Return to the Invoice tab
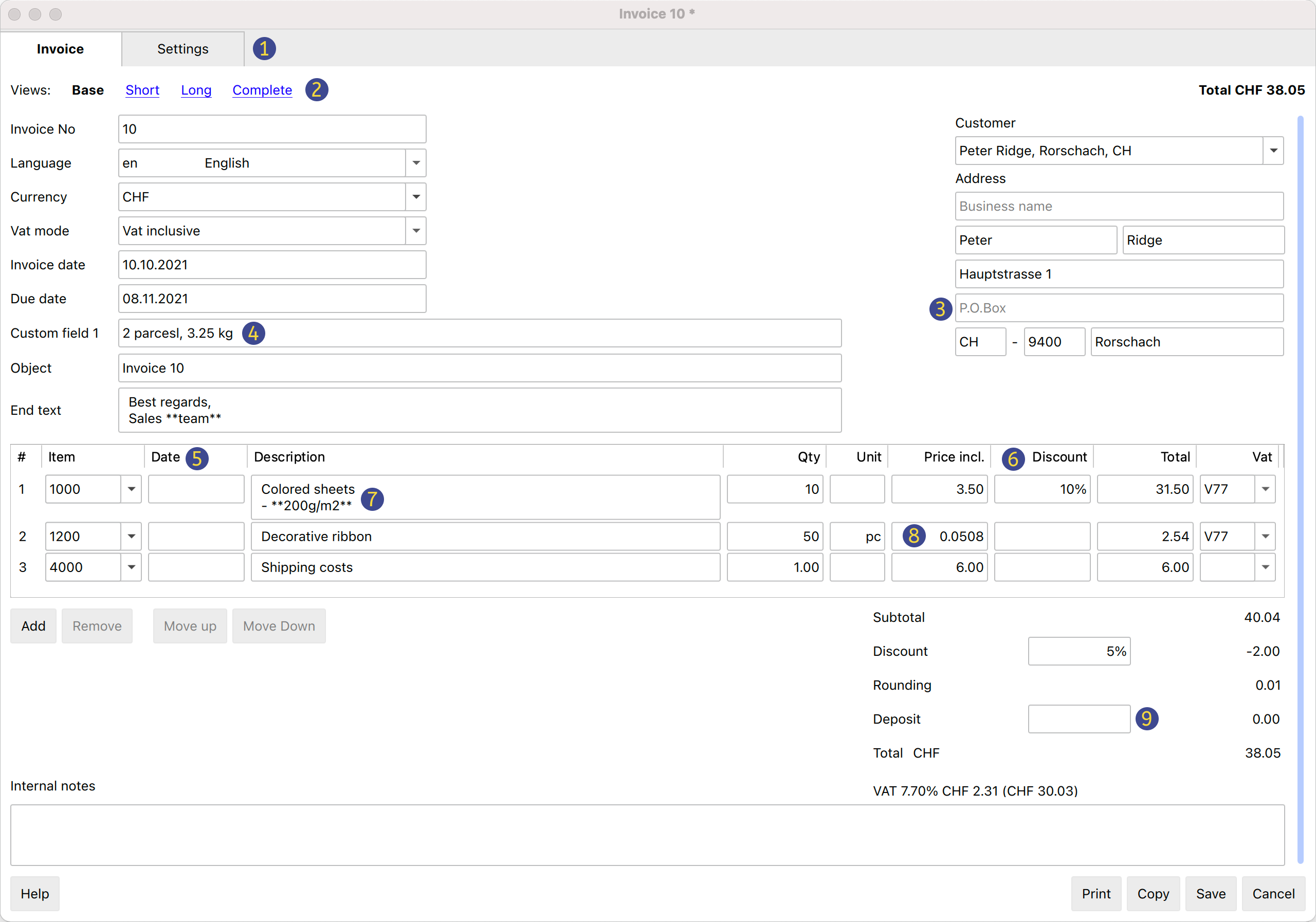This screenshot has height=922, width=1316. (x=60, y=49)
